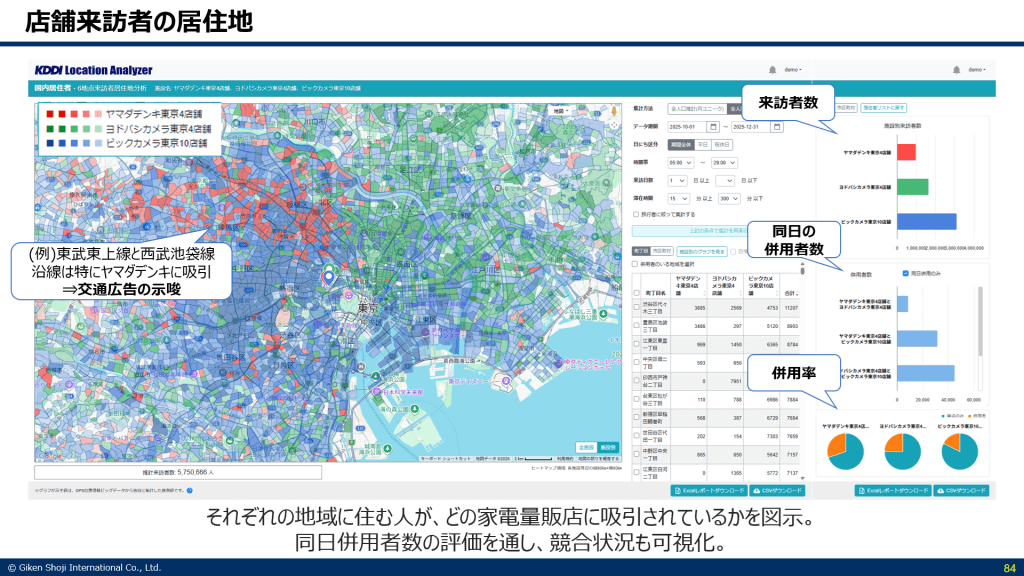Open the 地図 map type dropdown
The height and width of the screenshot is (576, 1024).
tap(561, 111)
